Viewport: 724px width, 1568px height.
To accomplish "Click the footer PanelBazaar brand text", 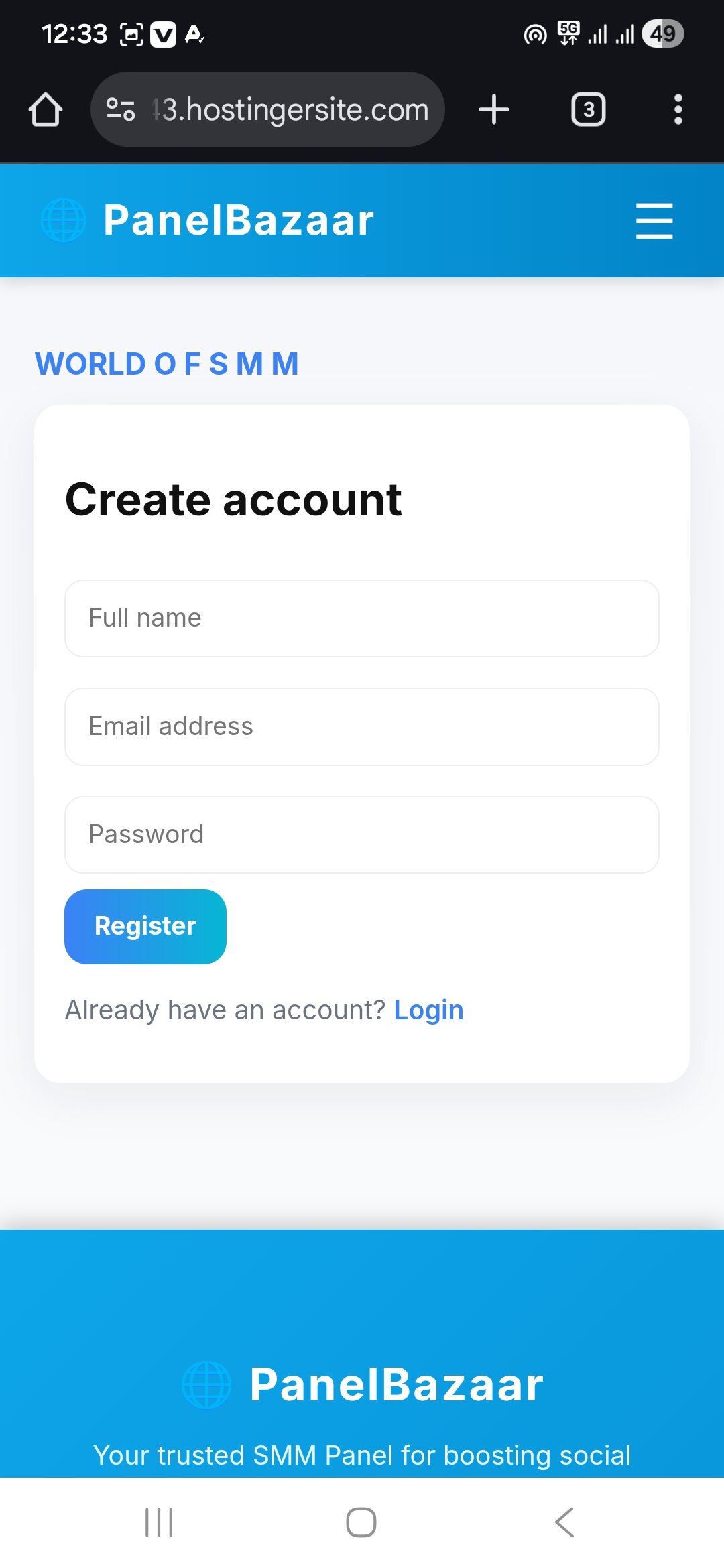I will 396,1384.
